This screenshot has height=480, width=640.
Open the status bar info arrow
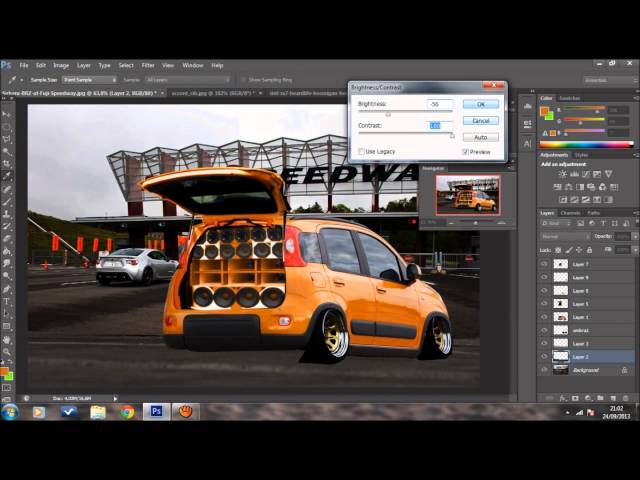point(115,398)
